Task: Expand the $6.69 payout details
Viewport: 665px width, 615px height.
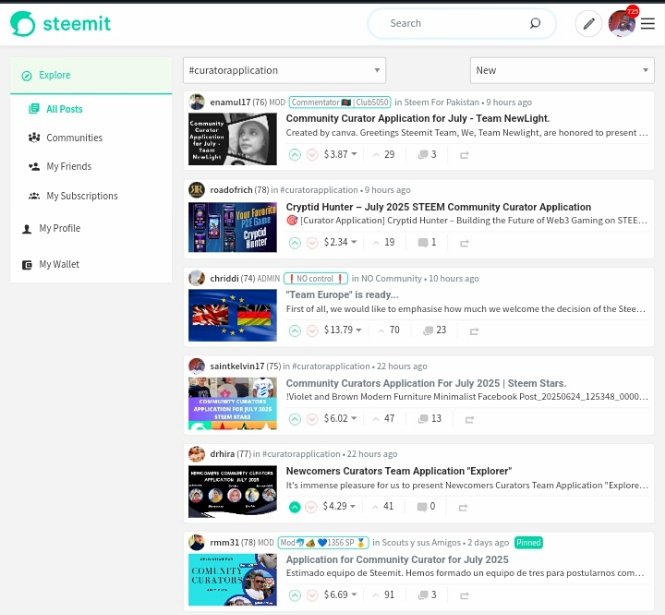Action: tap(340, 595)
